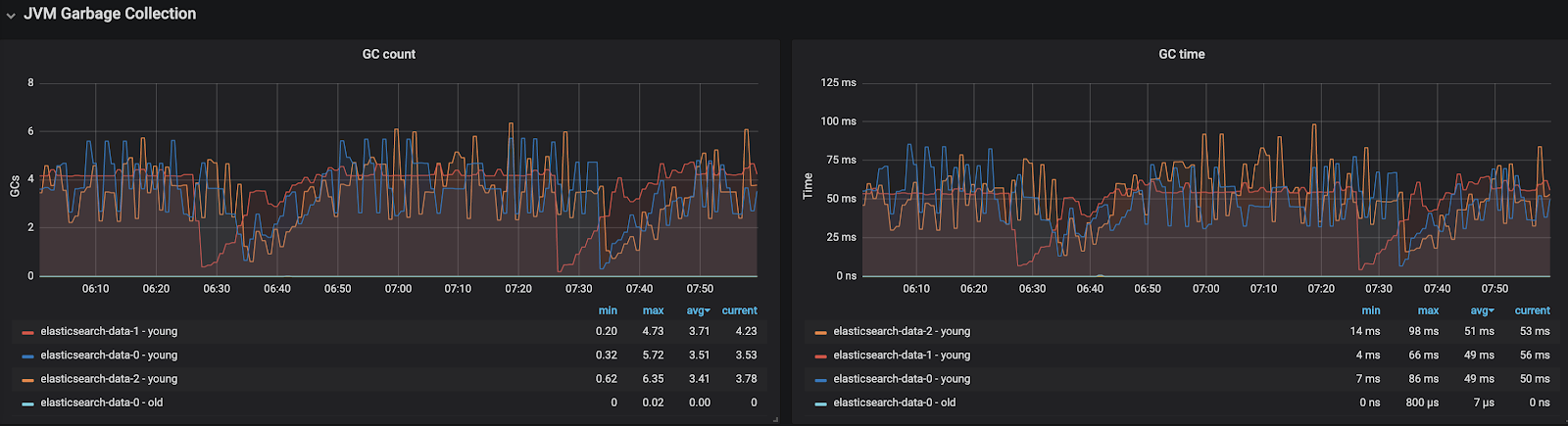This screenshot has height=426, width=1568.
Task: Sort GC count legend by avg column
Action: click(x=698, y=310)
